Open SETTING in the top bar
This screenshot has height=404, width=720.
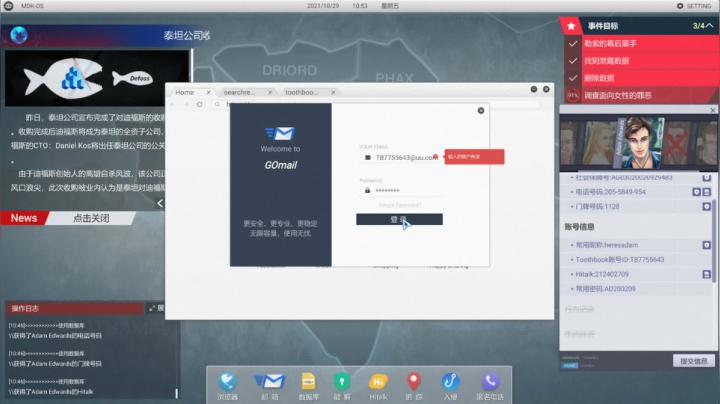pos(694,6)
